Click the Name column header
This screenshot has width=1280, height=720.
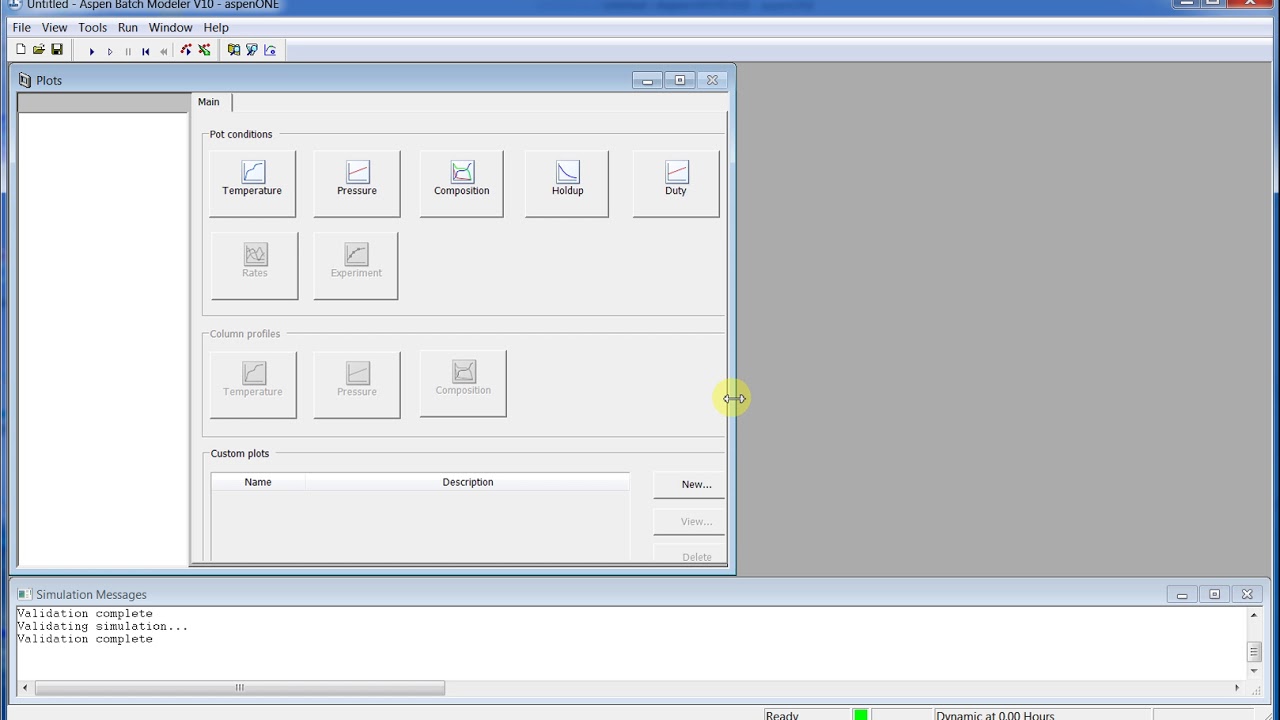pyautogui.click(x=258, y=482)
